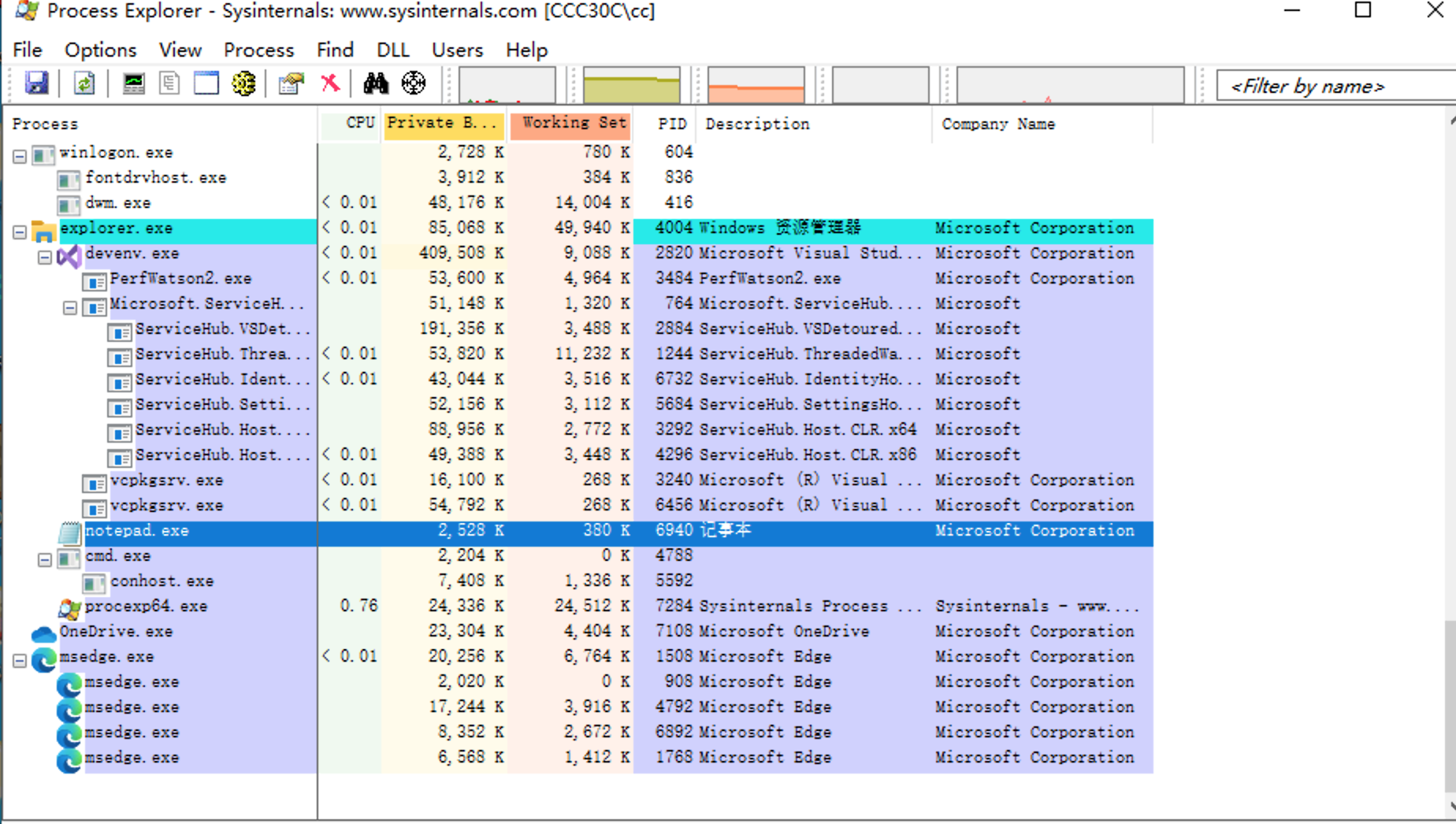Click the OneDrive.exe cloud icon
The width and height of the screenshot is (1456, 824).
(43, 633)
